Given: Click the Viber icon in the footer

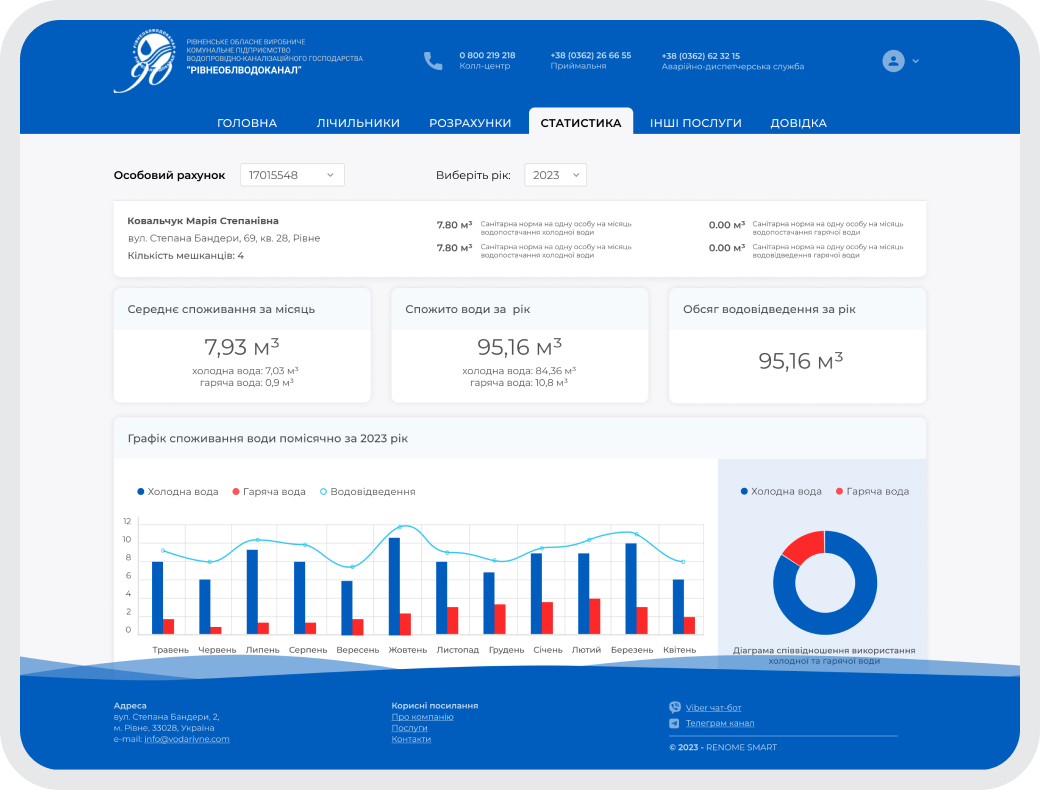Looking at the screenshot, I should click(675, 707).
